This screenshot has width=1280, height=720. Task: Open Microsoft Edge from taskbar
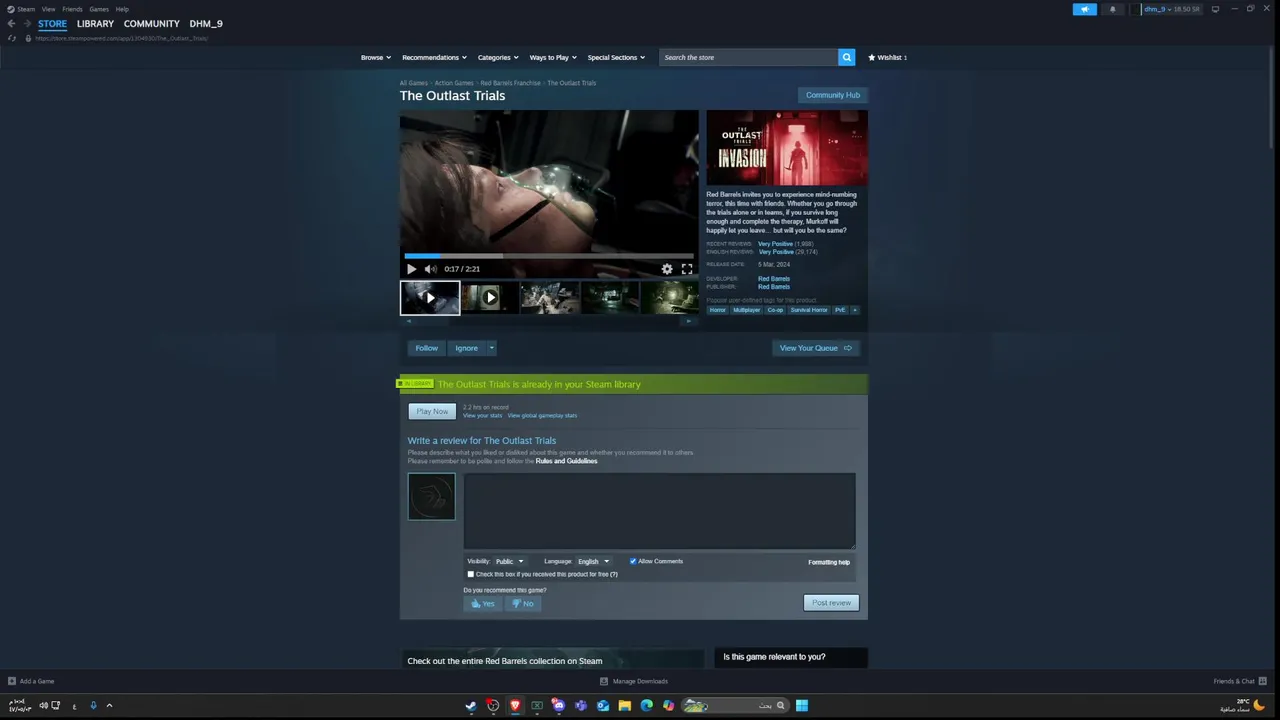pos(647,705)
